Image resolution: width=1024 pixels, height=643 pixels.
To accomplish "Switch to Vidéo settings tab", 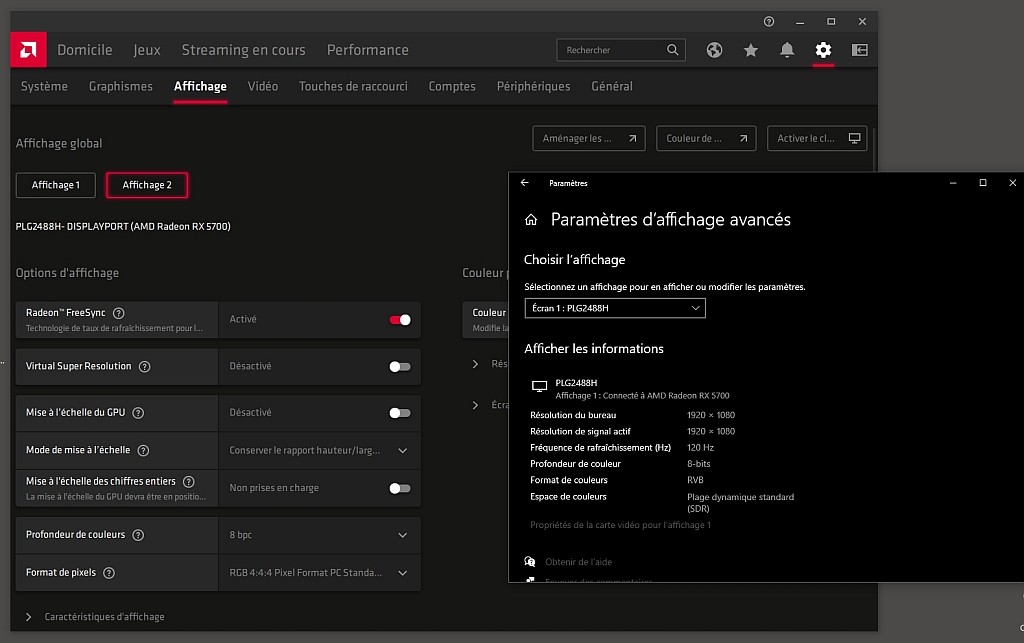I will coord(263,86).
